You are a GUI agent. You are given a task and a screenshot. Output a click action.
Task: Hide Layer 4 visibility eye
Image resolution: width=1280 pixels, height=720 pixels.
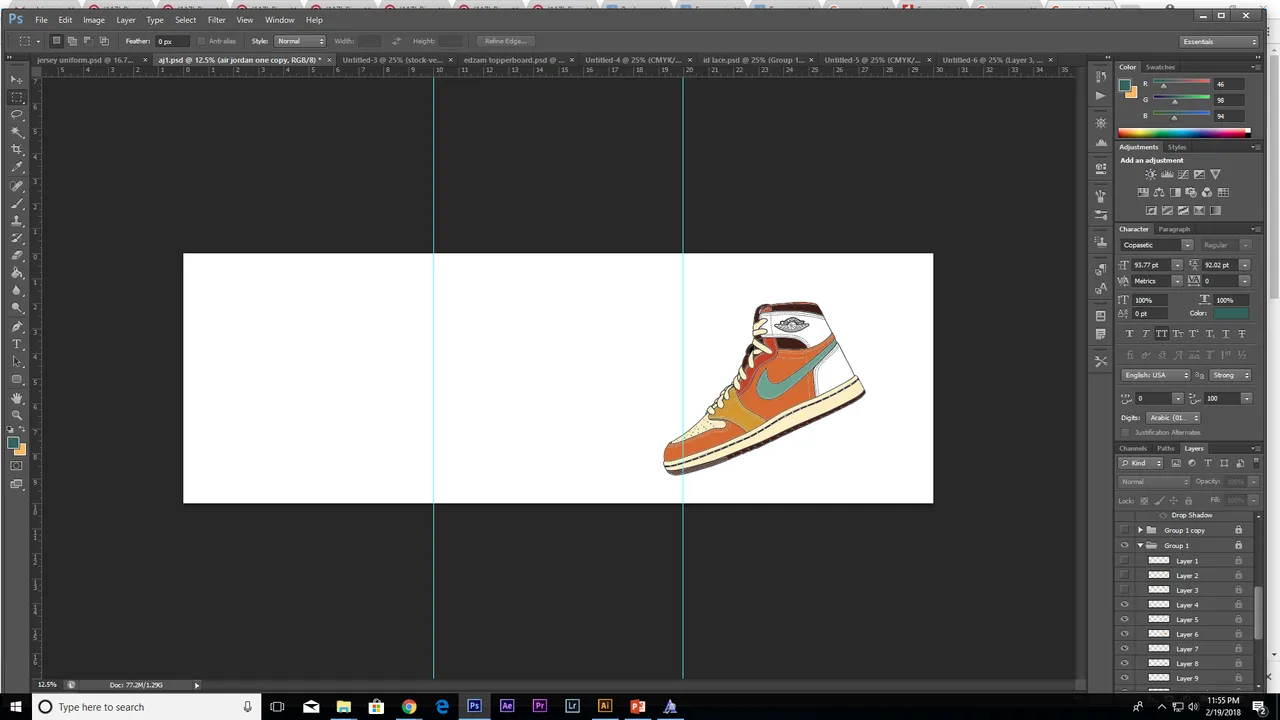click(1125, 605)
